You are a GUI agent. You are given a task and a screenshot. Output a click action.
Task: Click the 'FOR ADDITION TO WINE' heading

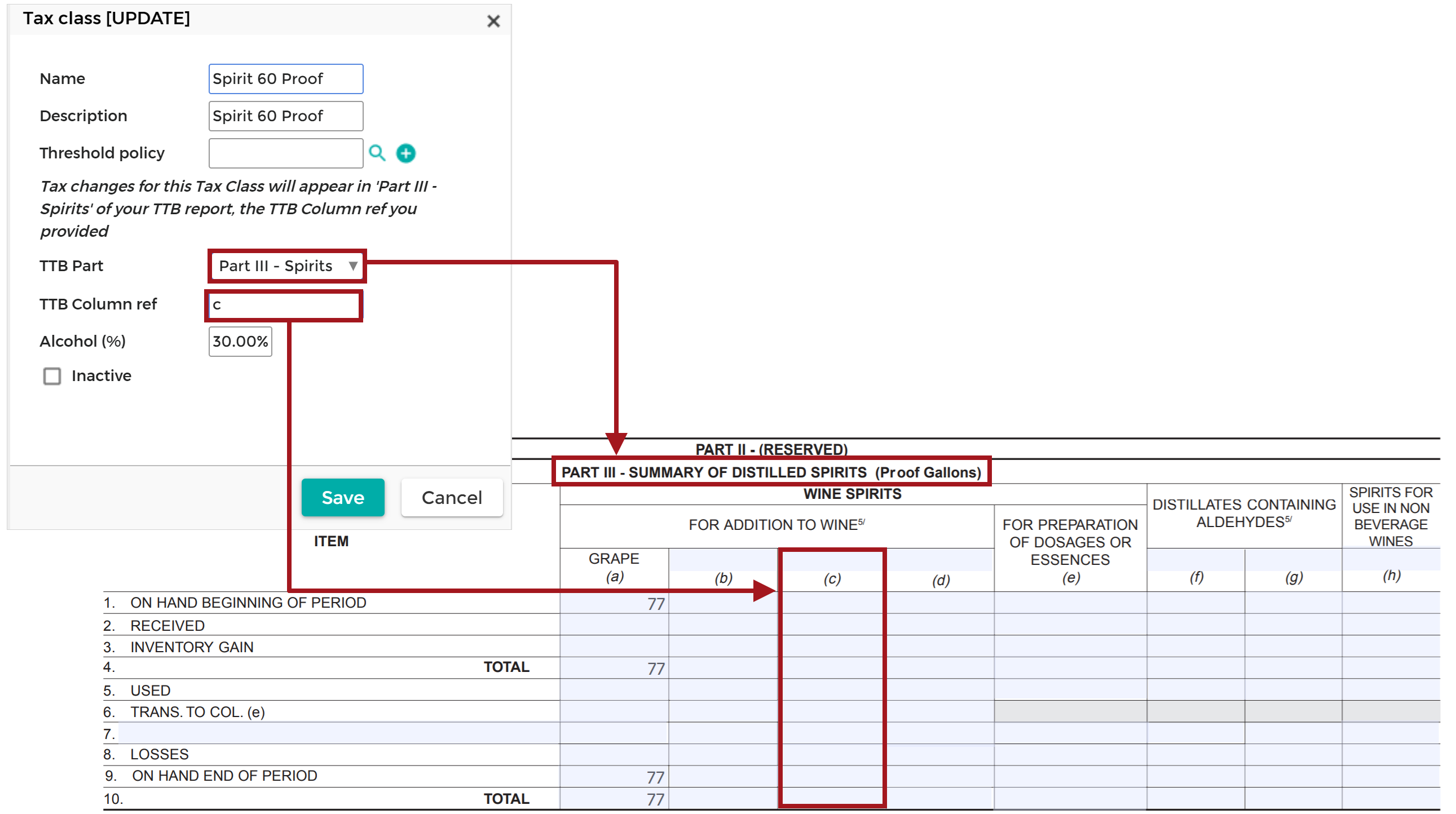[x=776, y=525]
